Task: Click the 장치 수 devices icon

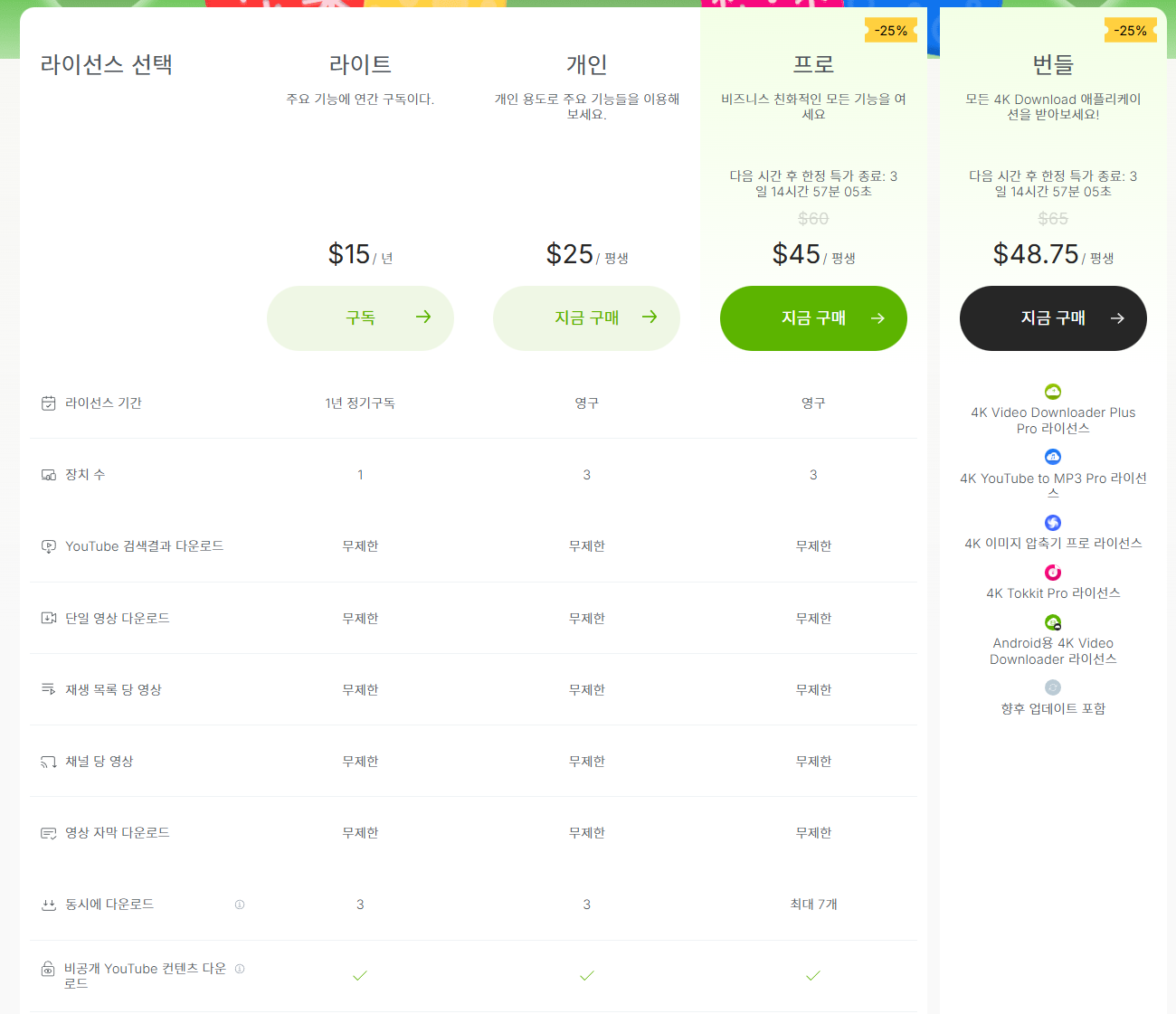Action: tap(49, 475)
